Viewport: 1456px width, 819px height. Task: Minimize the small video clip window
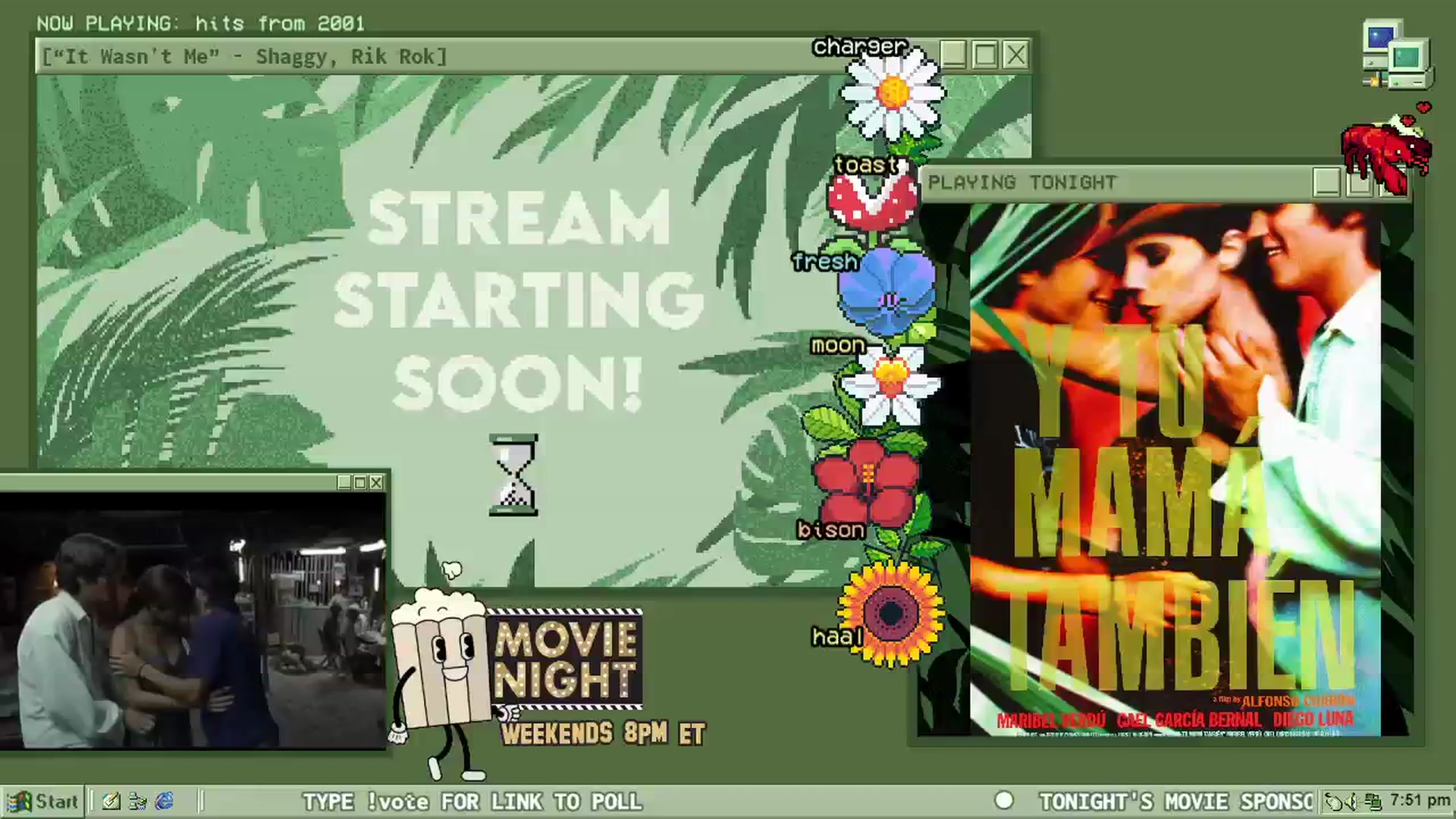[344, 482]
